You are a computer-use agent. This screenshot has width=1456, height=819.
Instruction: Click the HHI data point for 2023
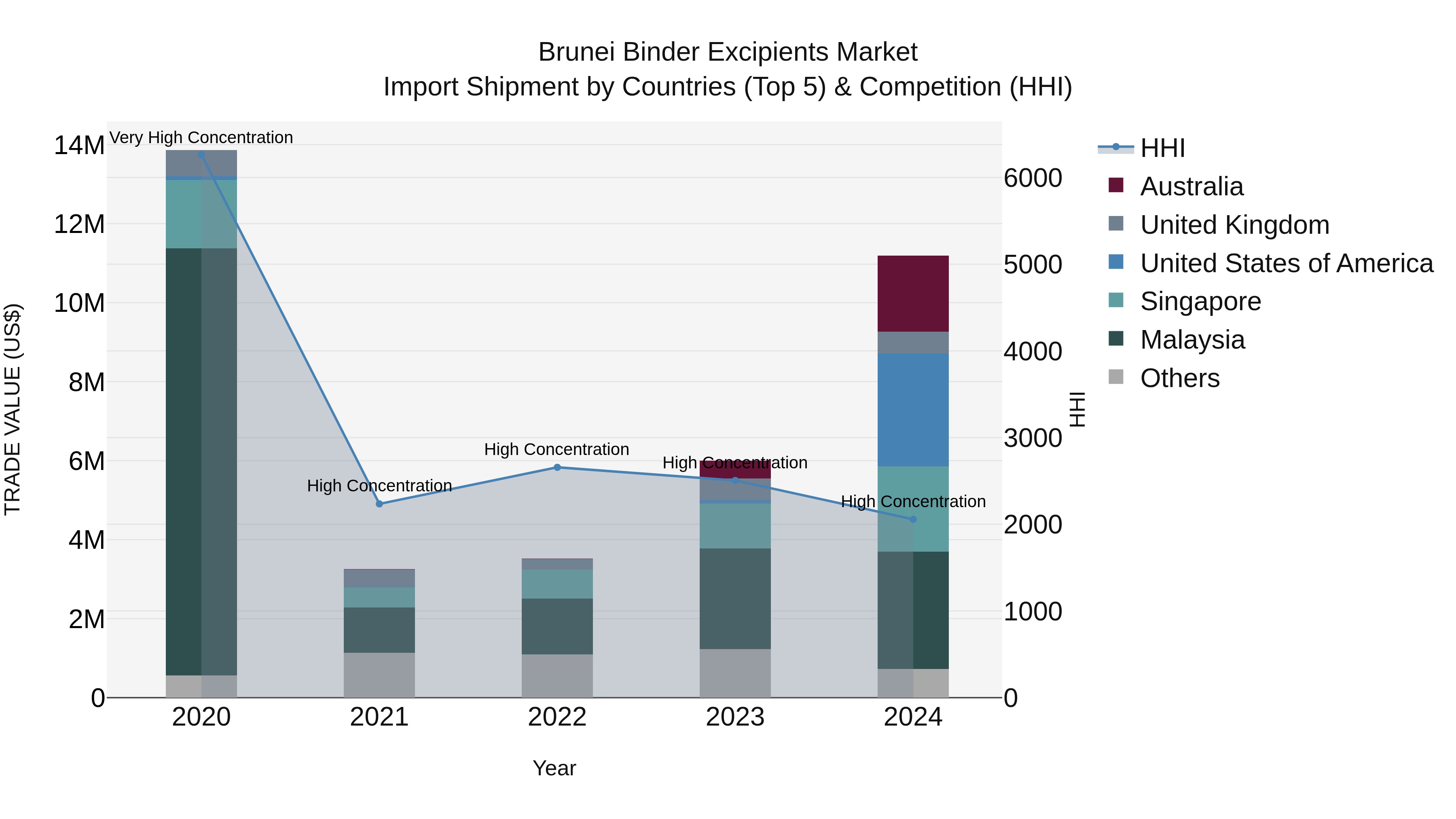pyautogui.click(x=735, y=480)
